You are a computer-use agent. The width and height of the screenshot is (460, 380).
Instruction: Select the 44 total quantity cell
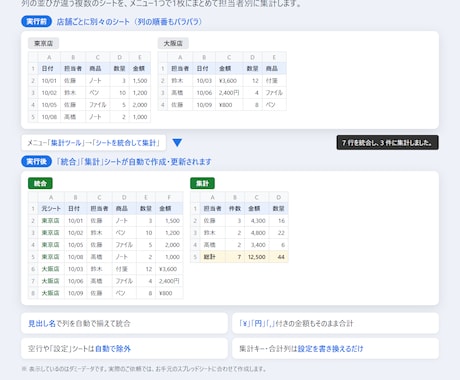(x=278, y=257)
